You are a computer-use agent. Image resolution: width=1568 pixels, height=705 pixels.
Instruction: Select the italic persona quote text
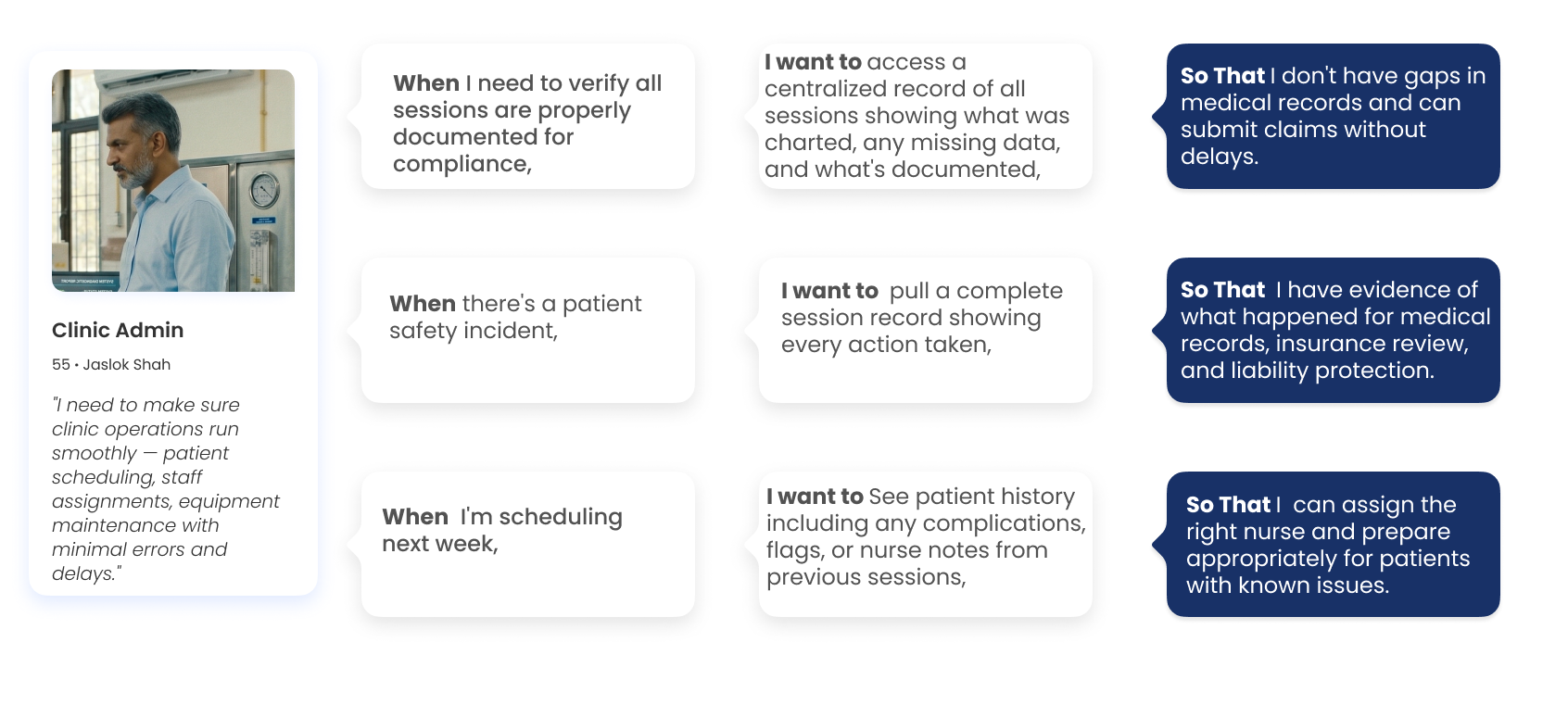(165, 489)
